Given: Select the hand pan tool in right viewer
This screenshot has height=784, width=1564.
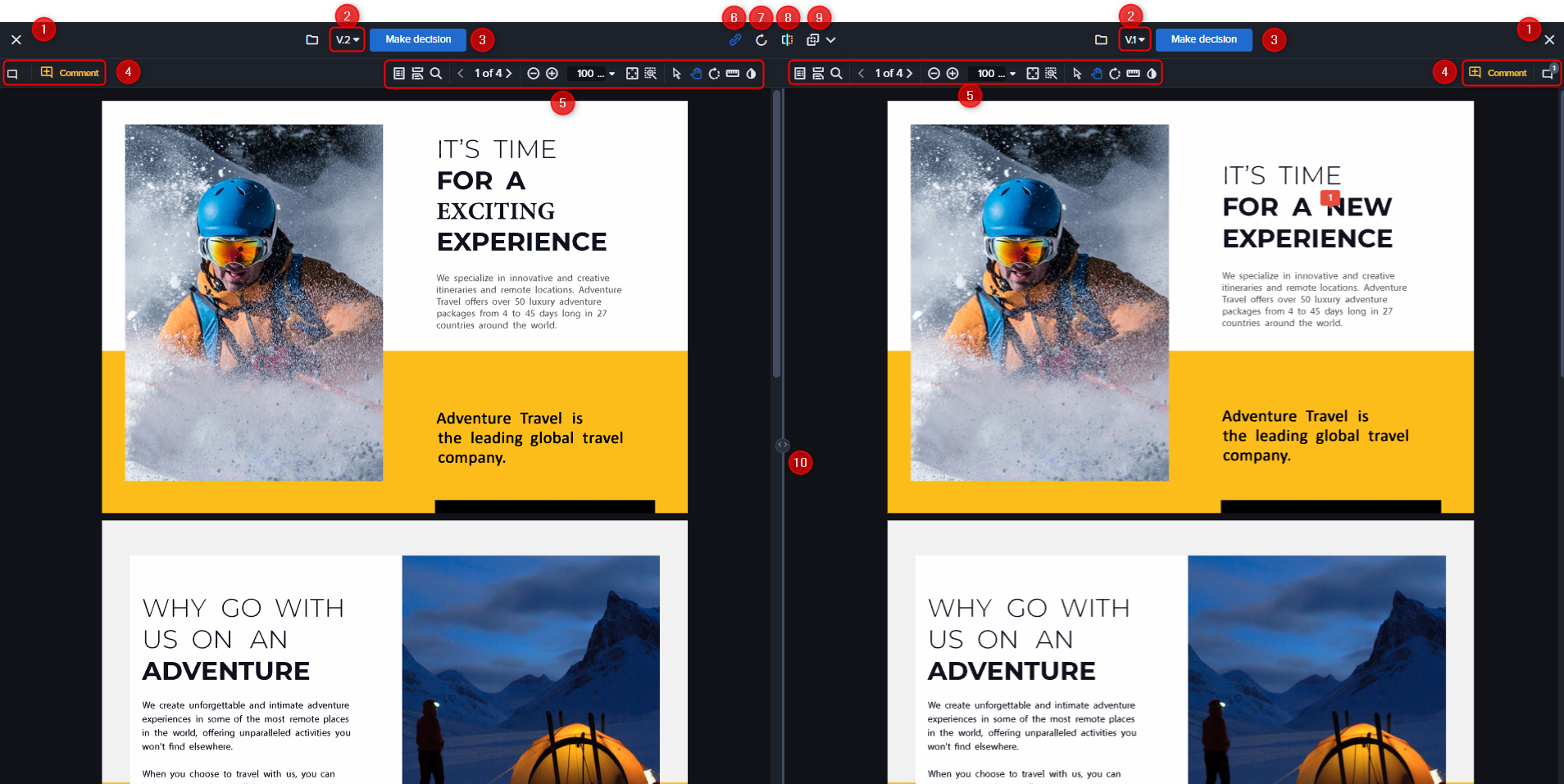Looking at the screenshot, I should [1097, 73].
